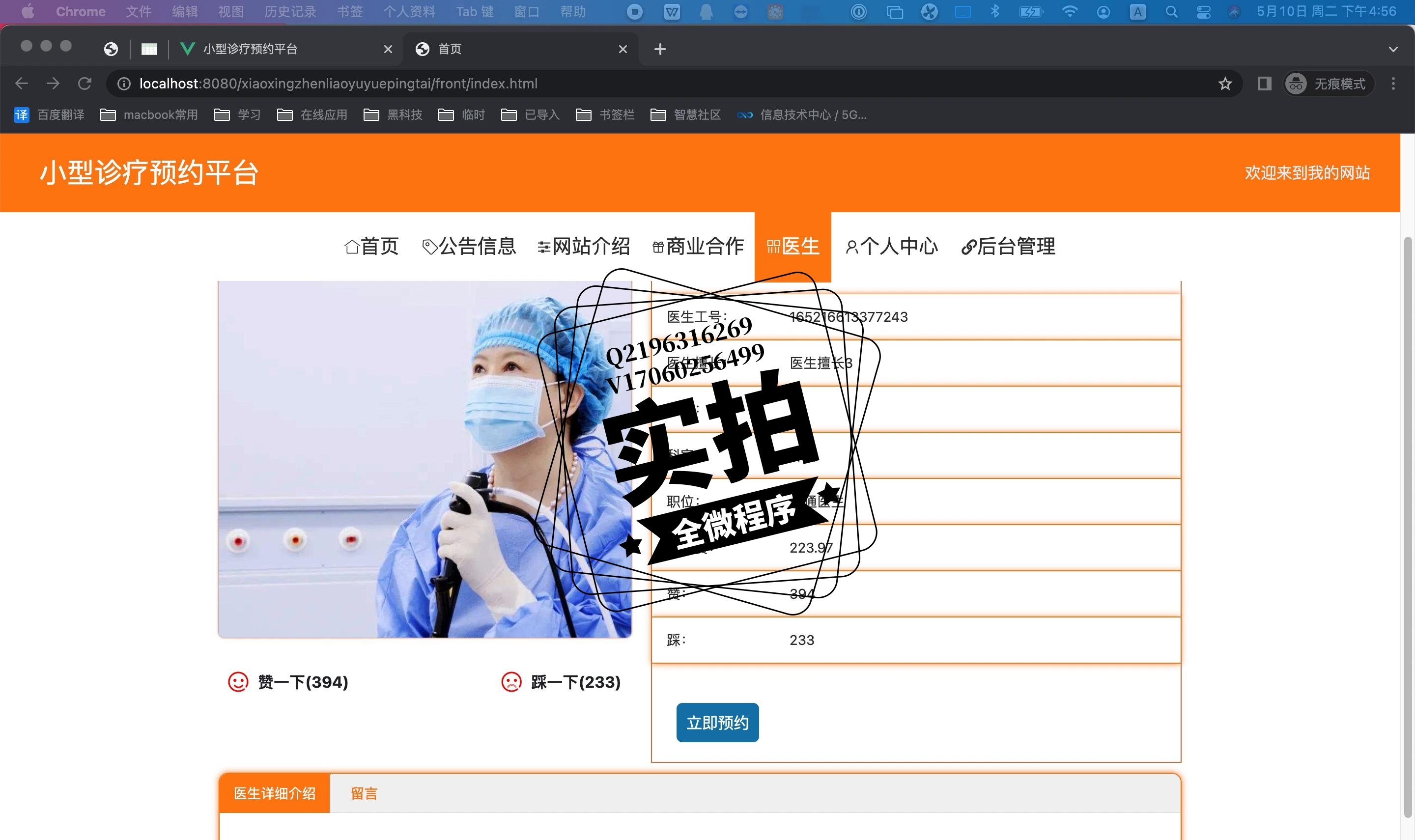
Task: Close the 首页 browser tab
Action: [623, 49]
